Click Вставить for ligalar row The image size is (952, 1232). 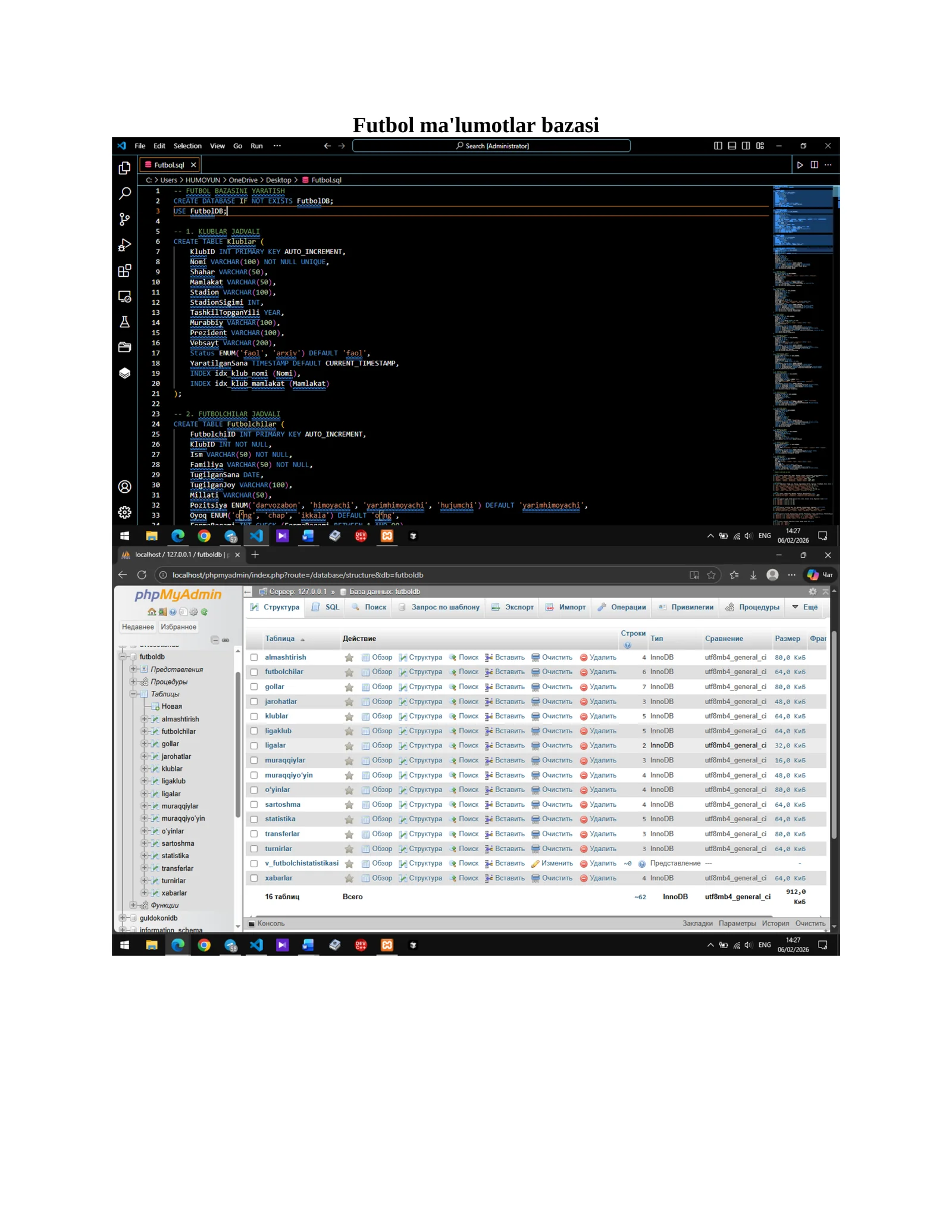505,746
